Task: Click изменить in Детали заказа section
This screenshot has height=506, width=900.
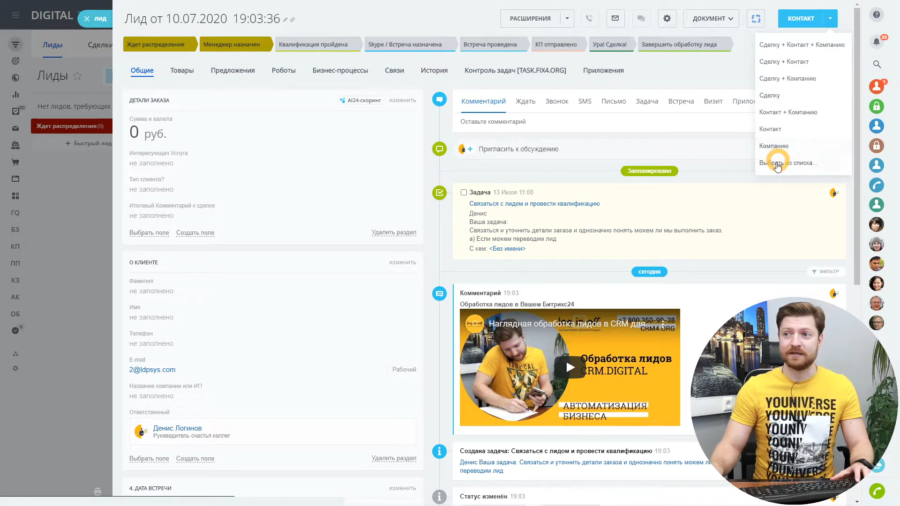Action: (x=402, y=100)
